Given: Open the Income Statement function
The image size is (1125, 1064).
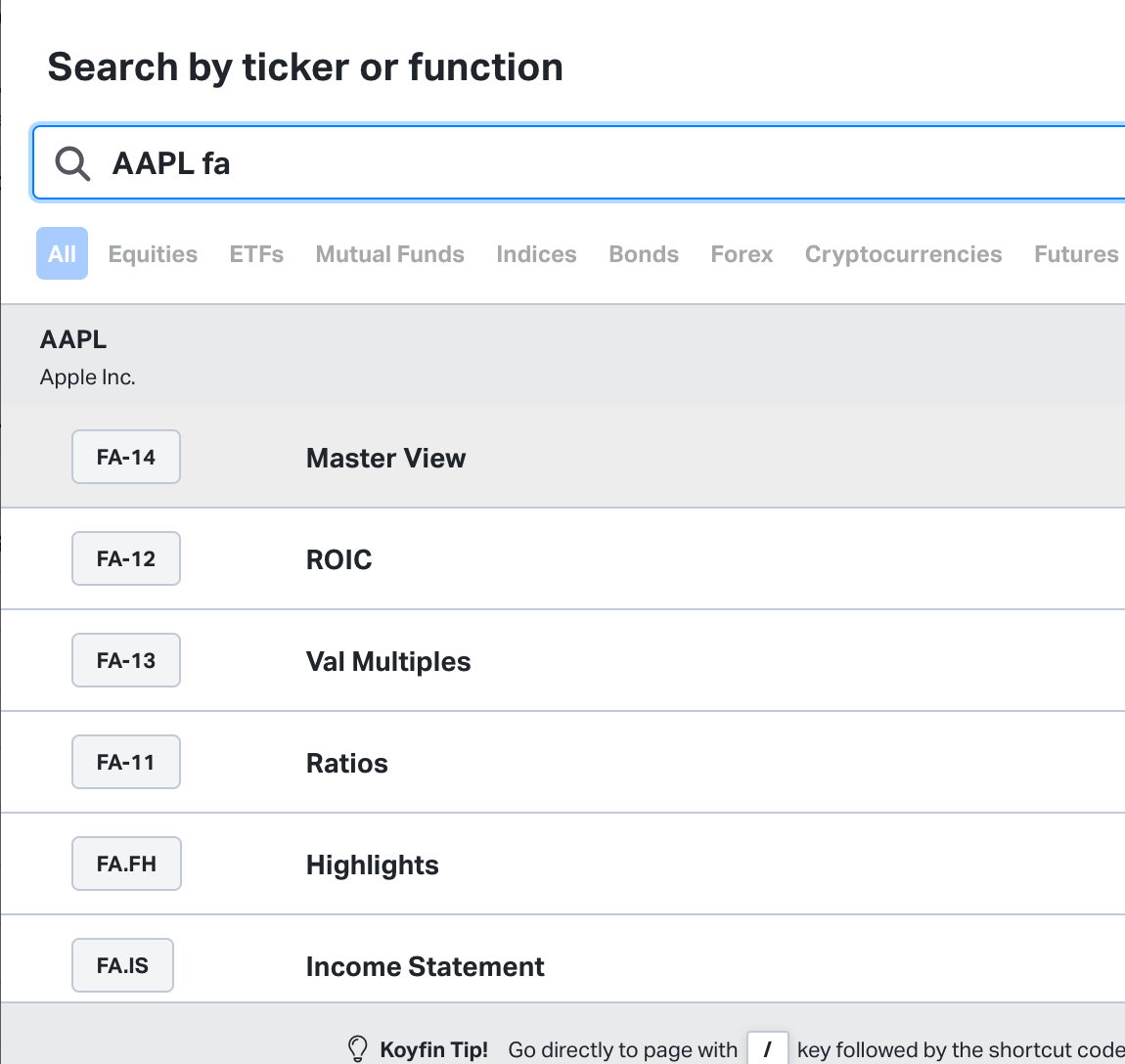Looking at the screenshot, I should [x=563, y=959].
